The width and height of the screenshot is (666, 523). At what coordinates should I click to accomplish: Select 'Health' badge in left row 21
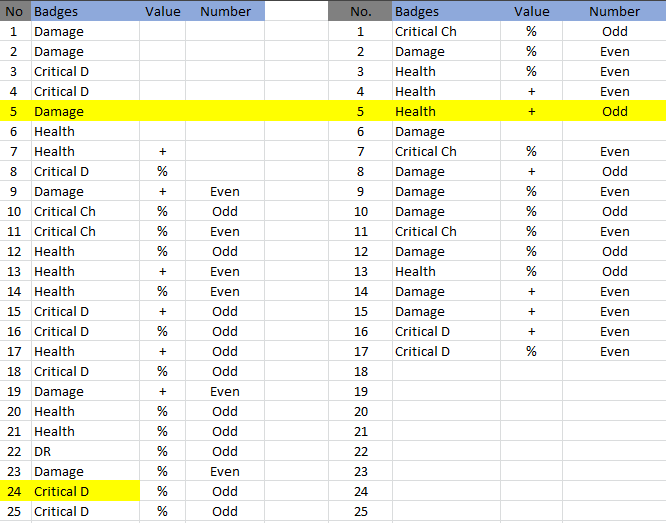tap(85, 431)
